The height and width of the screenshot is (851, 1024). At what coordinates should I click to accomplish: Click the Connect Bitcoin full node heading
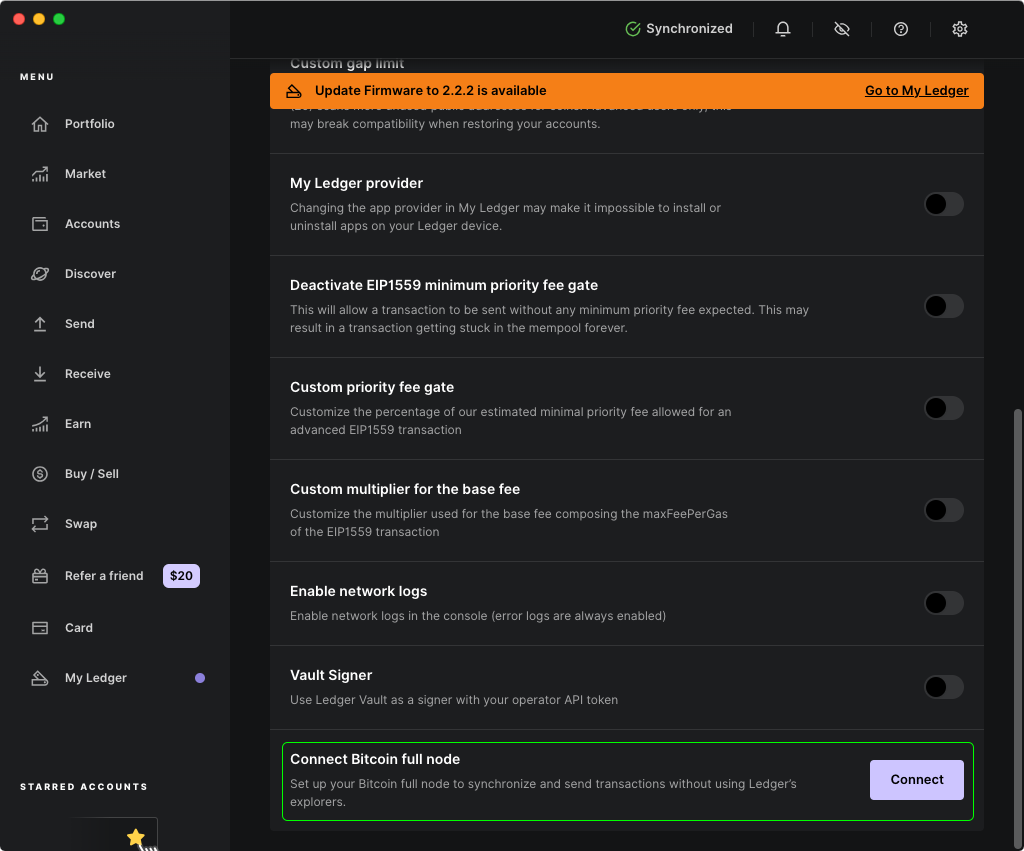(x=375, y=759)
